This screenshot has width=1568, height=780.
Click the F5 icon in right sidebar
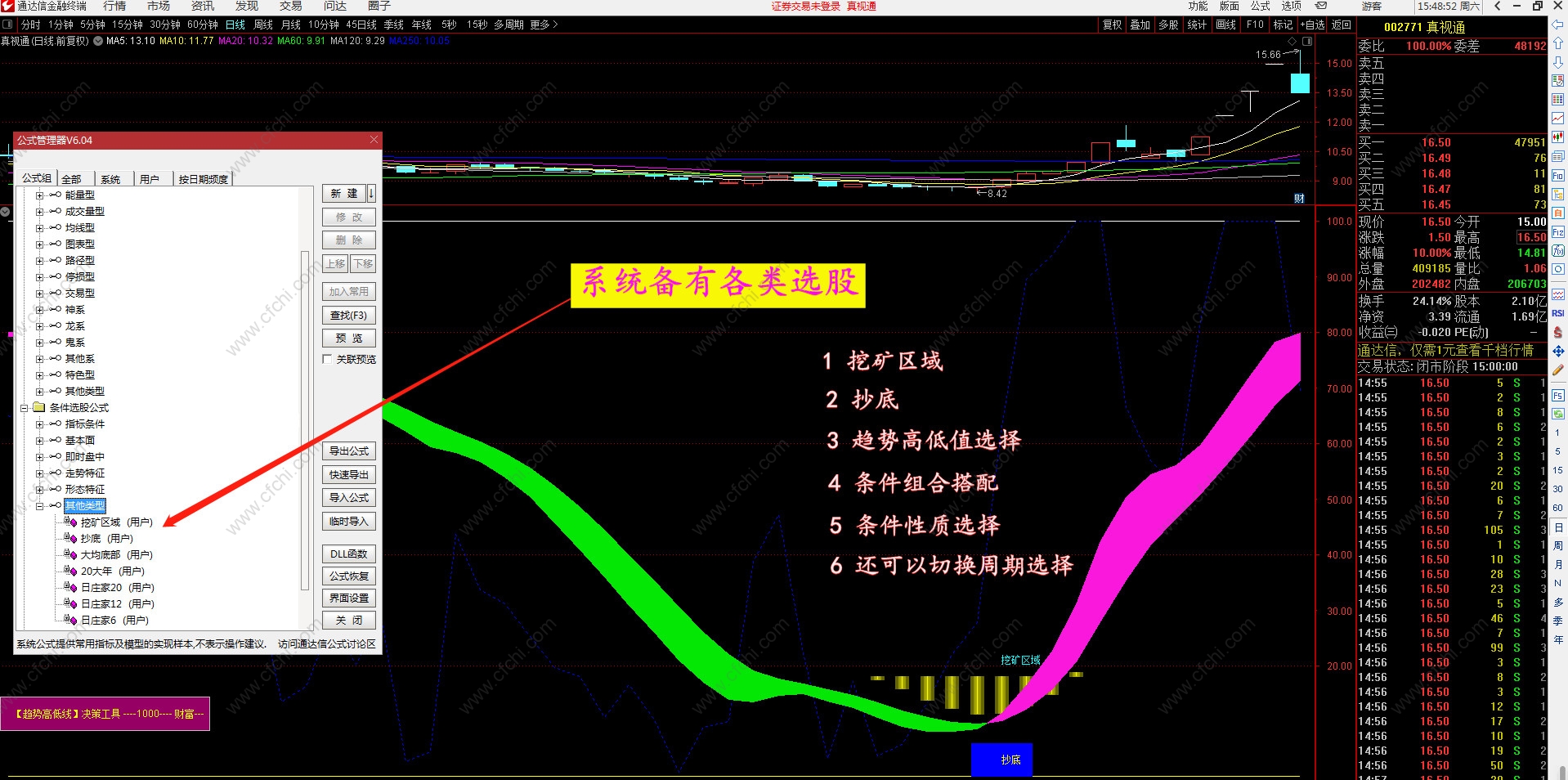1558,396
